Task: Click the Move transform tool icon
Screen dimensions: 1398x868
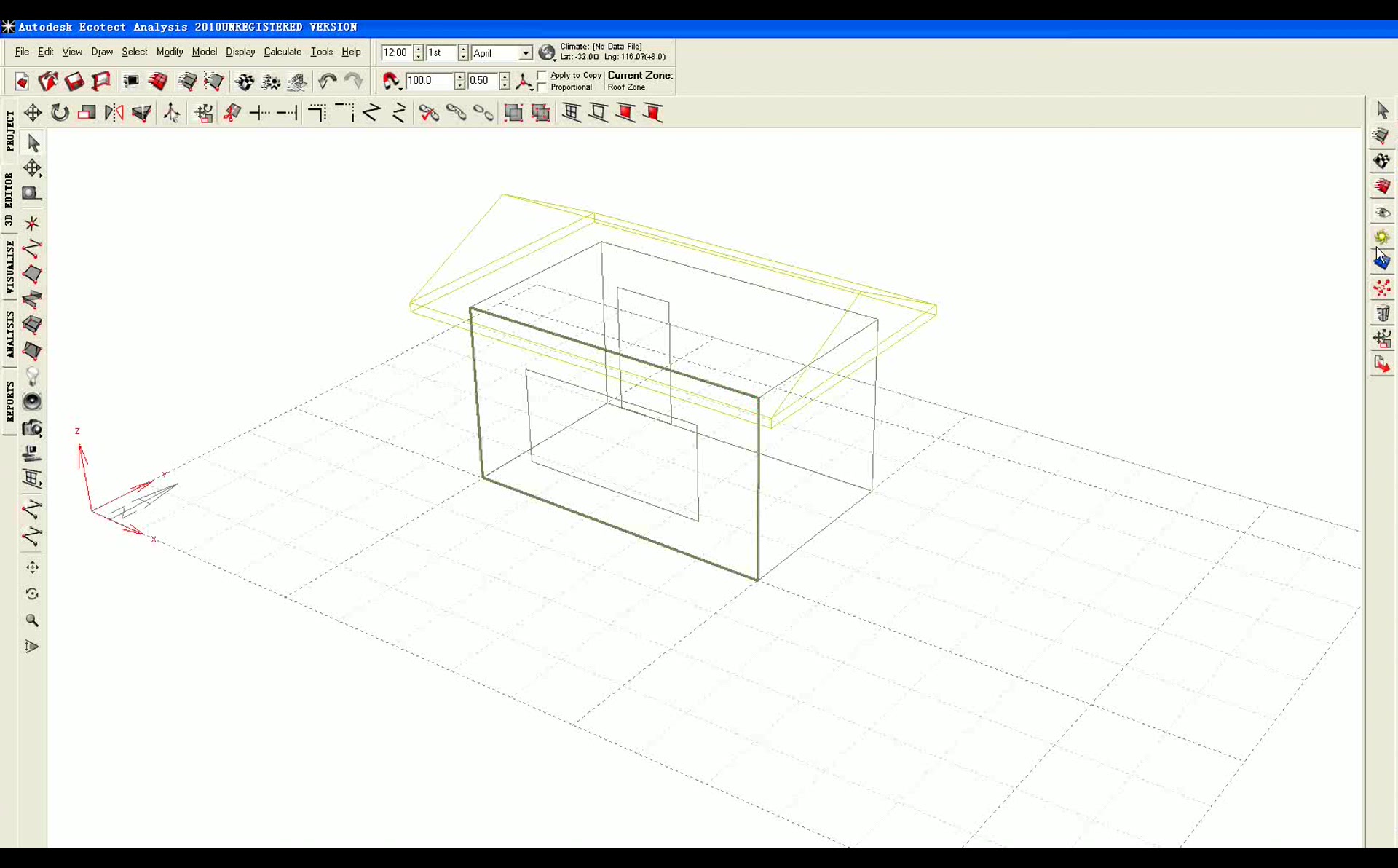Action: coord(33,113)
